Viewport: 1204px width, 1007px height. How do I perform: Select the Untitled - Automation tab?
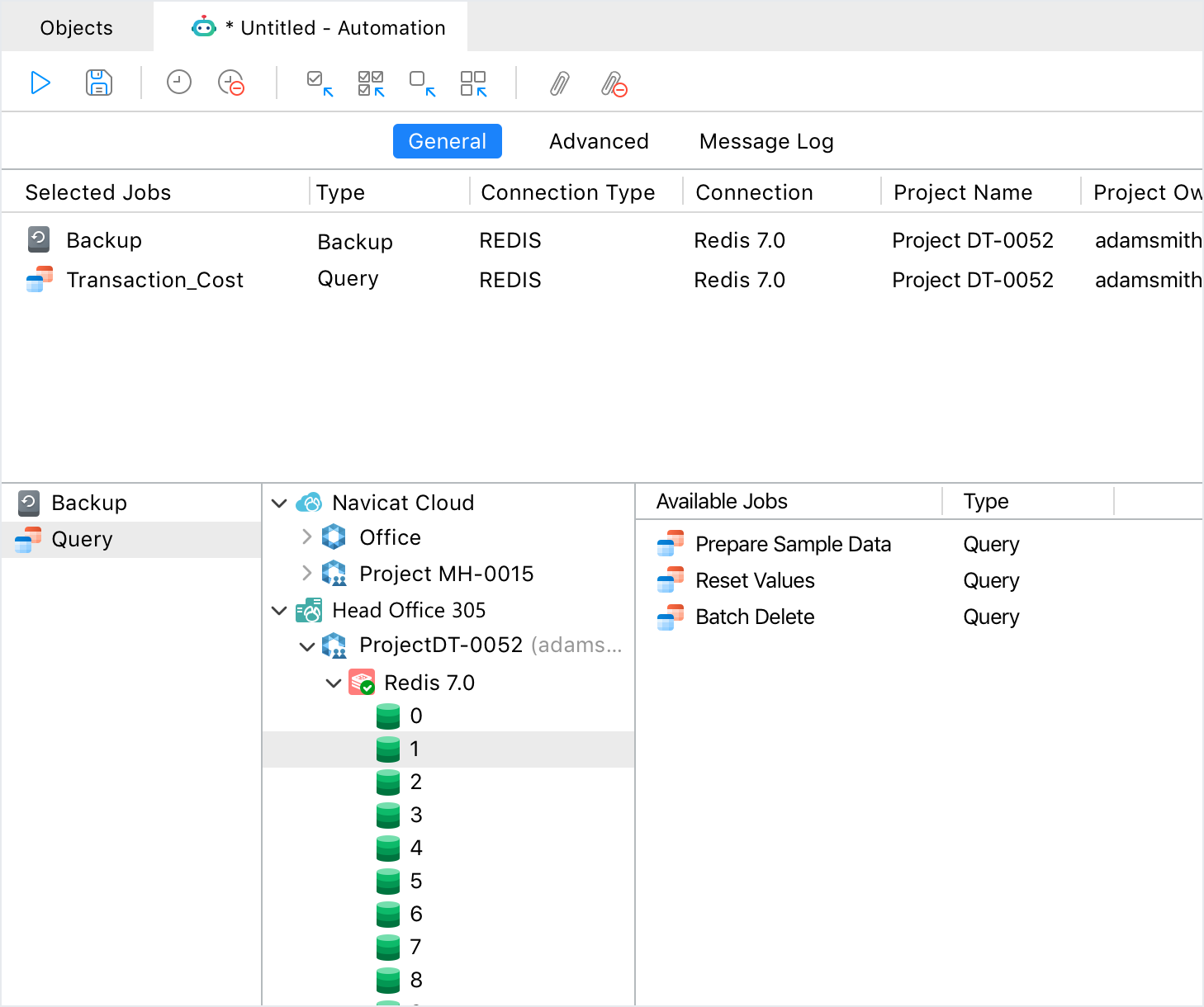310,27
